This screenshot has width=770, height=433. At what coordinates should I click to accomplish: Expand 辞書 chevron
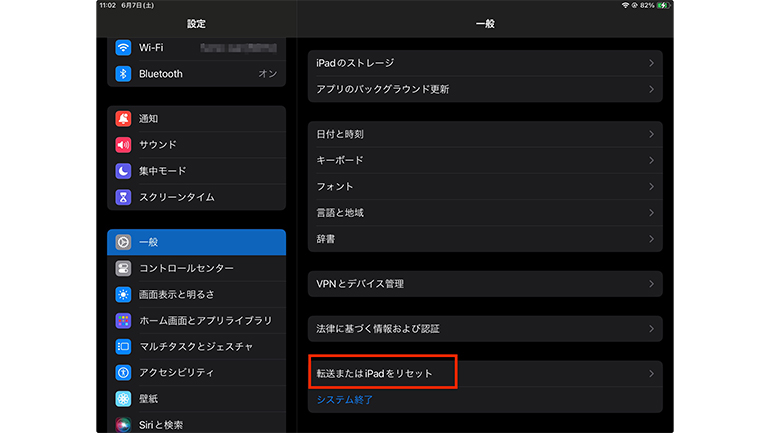[x=651, y=239]
